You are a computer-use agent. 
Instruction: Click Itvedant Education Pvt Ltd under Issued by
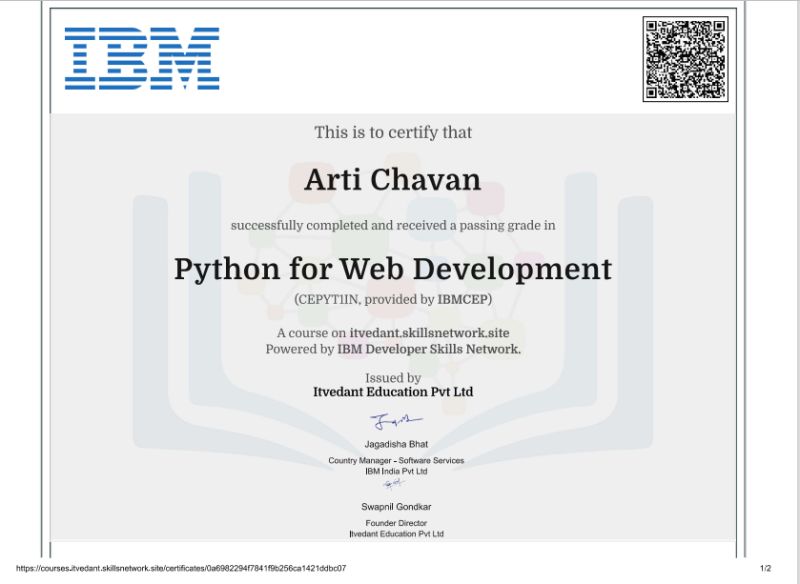(x=393, y=393)
